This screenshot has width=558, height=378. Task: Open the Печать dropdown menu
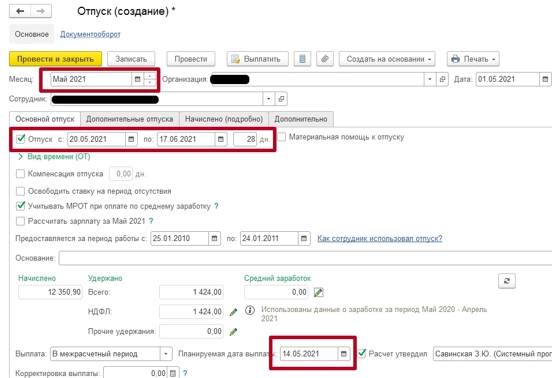point(473,59)
